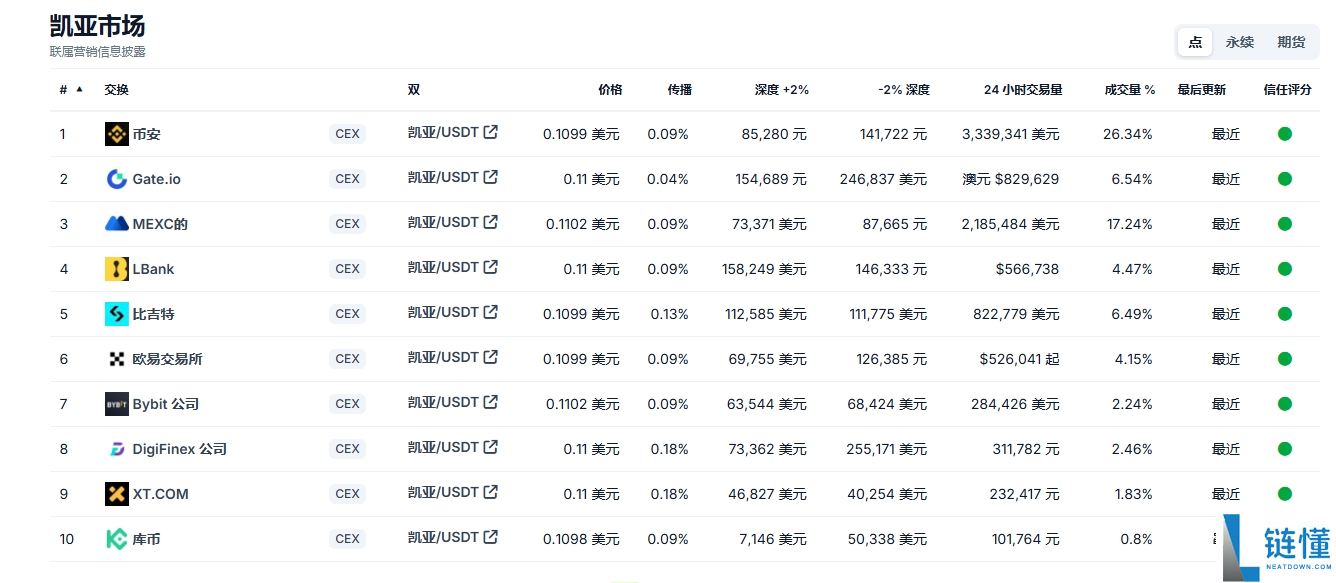This screenshot has width=1336, height=583.
Task: Click the KuCoin (库币) logo icon
Action: coord(117,539)
